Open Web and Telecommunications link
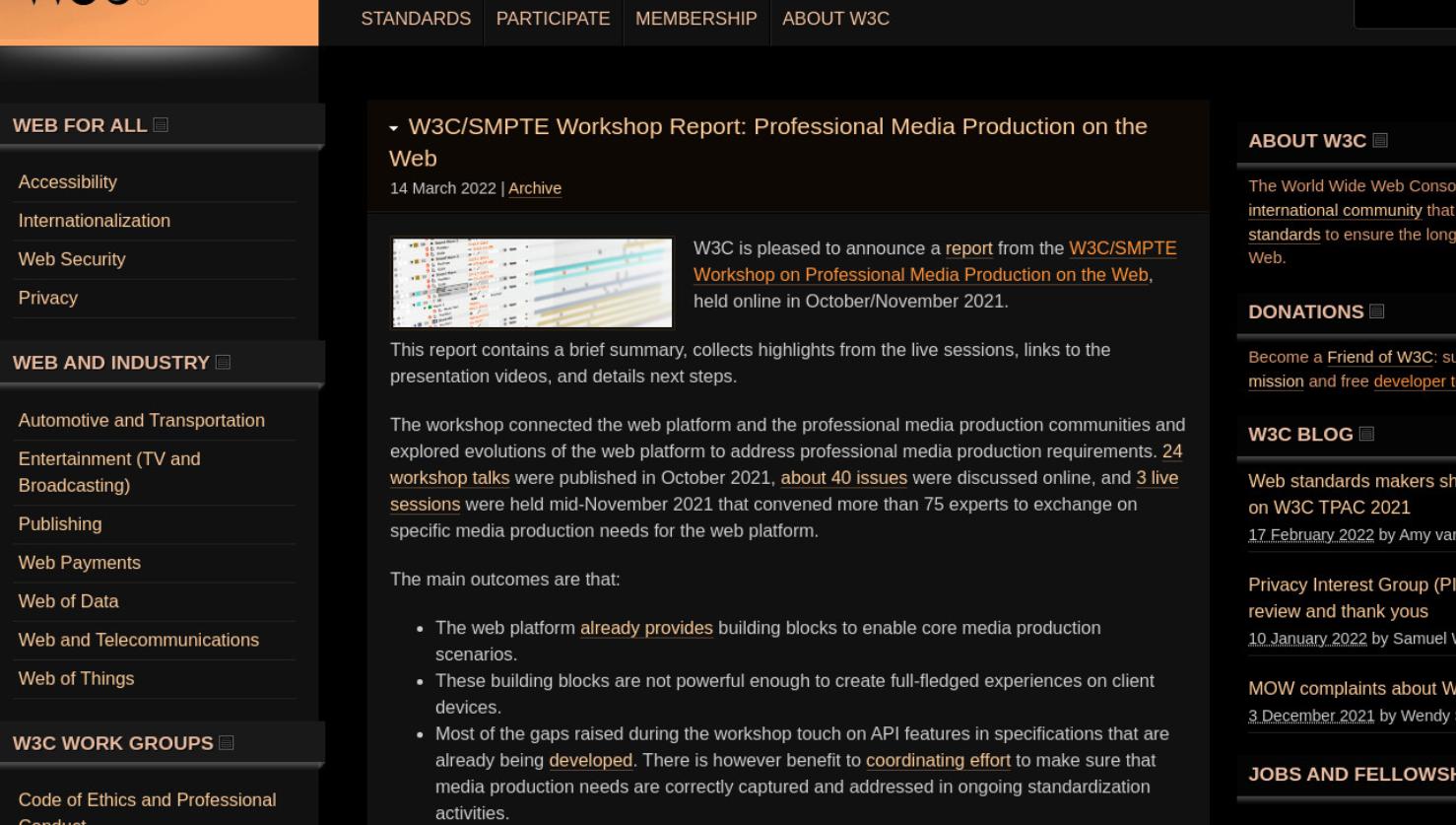The height and width of the screenshot is (825, 1456). [138, 640]
